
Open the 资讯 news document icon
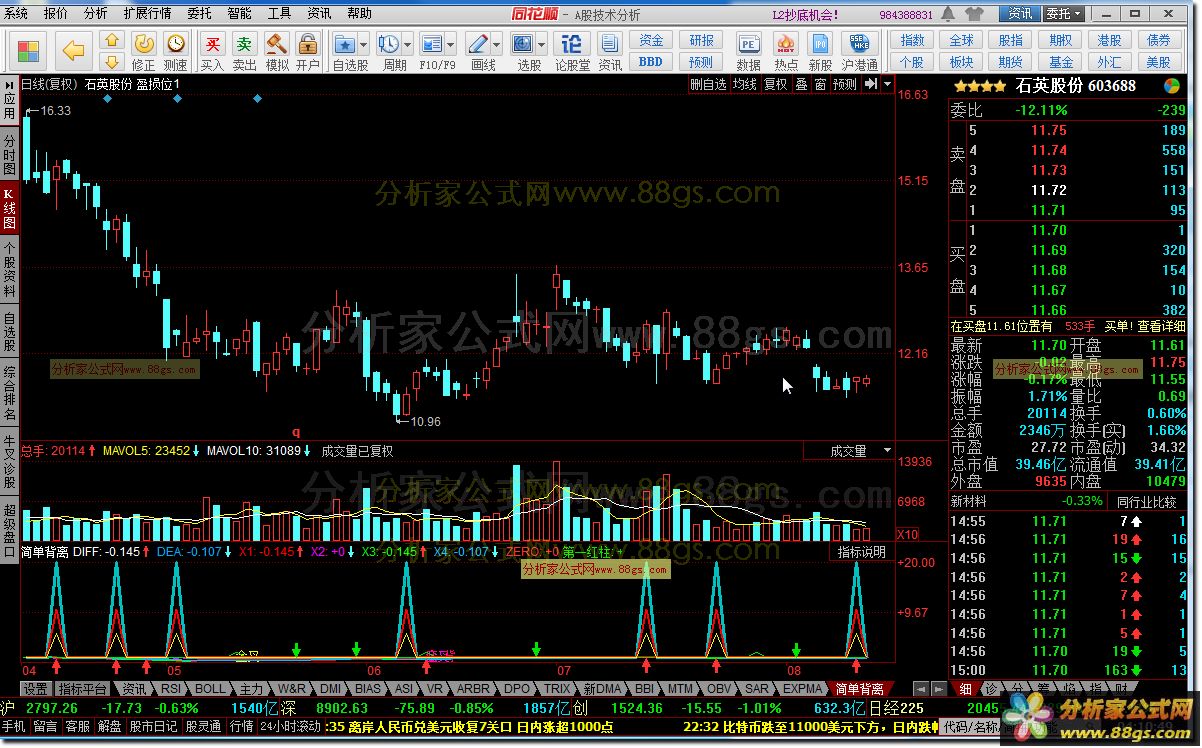pyautogui.click(x=610, y=50)
